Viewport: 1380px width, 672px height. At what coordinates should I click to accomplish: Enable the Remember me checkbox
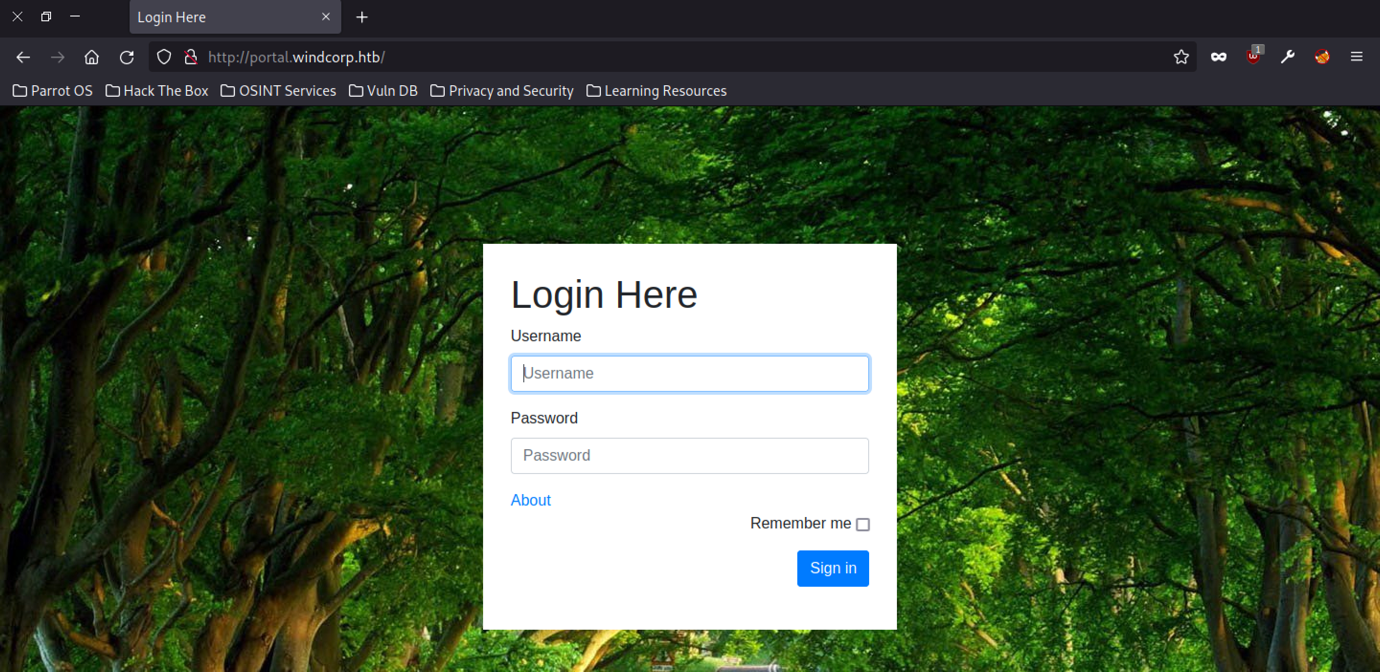click(863, 524)
